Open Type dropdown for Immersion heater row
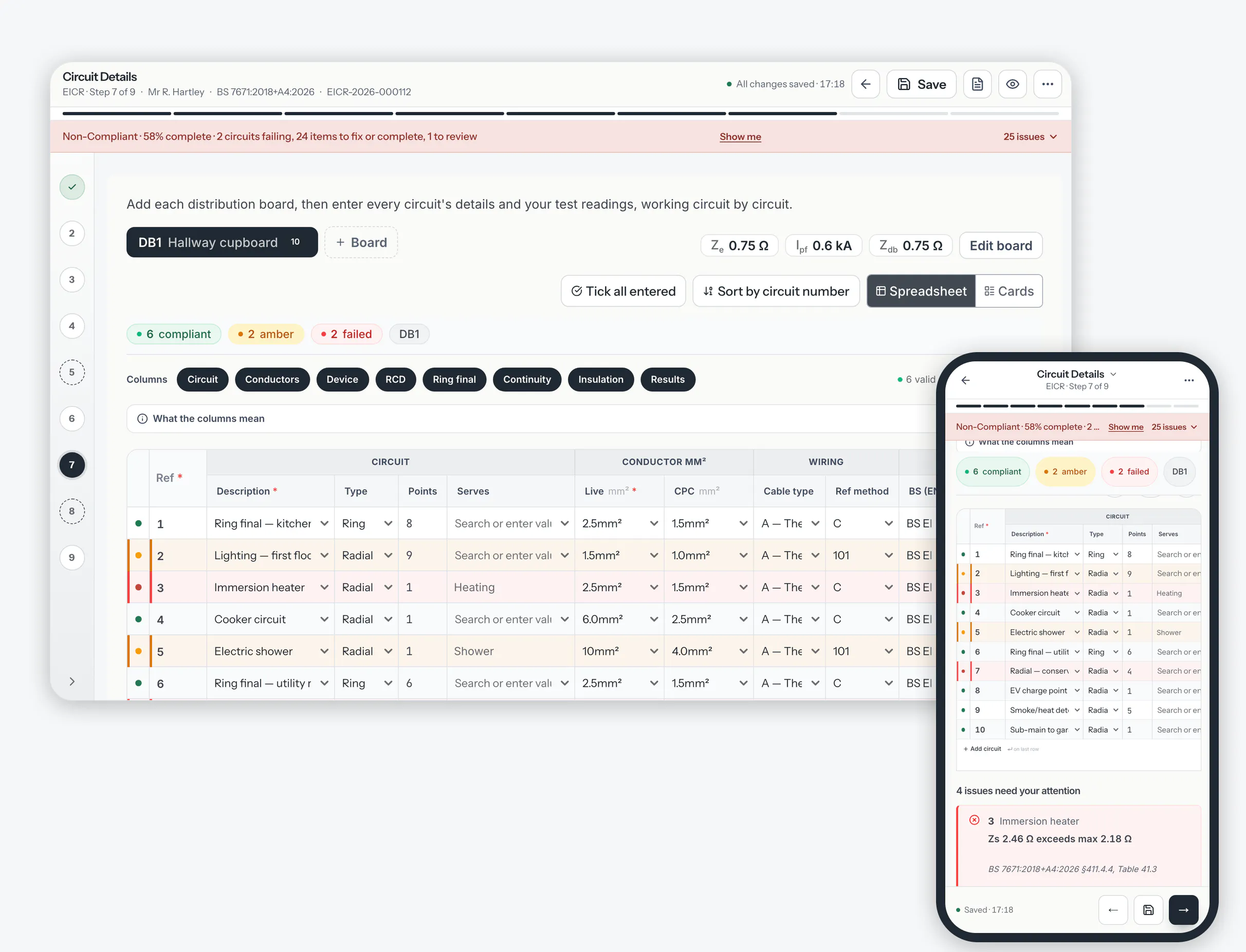 coord(367,588)
